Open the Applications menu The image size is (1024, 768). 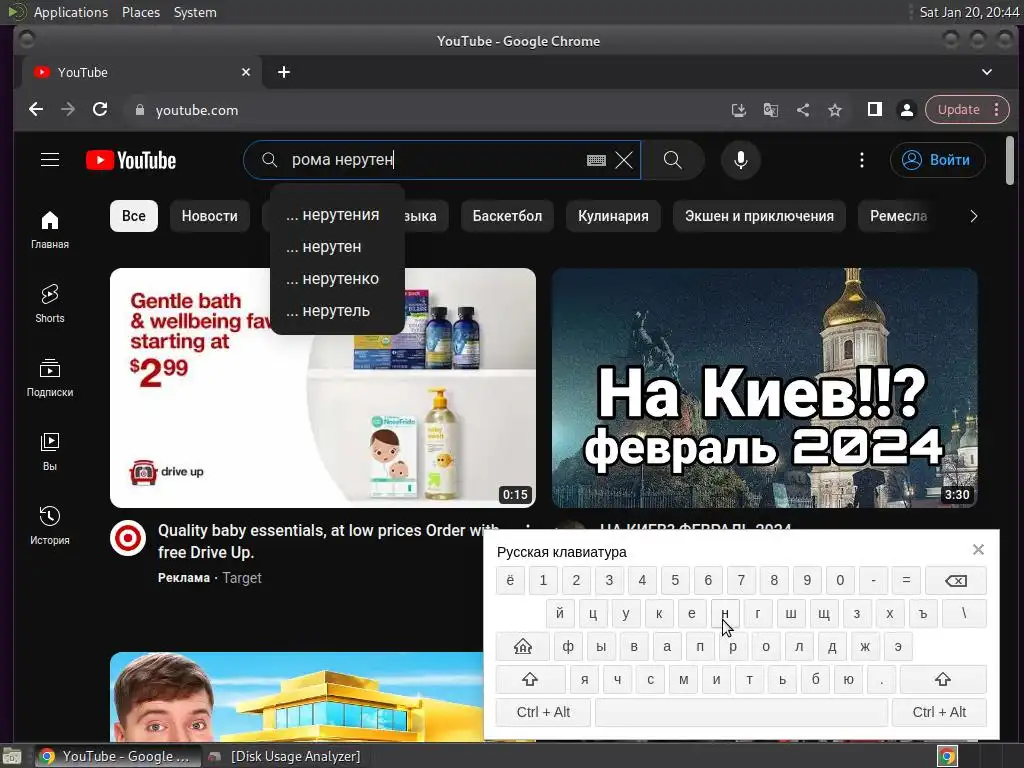point(71,12)
